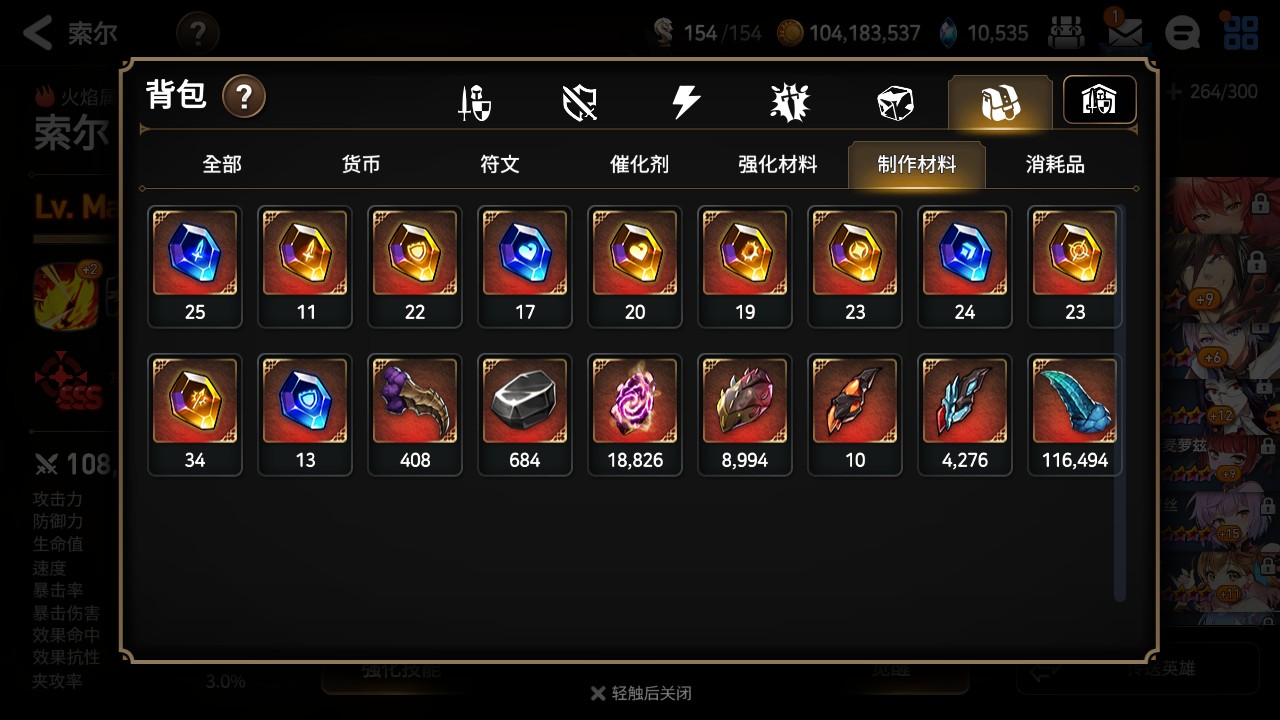Open the chat bubble icon
This screenshot has height=720, width=1280.
[1183, 33]
